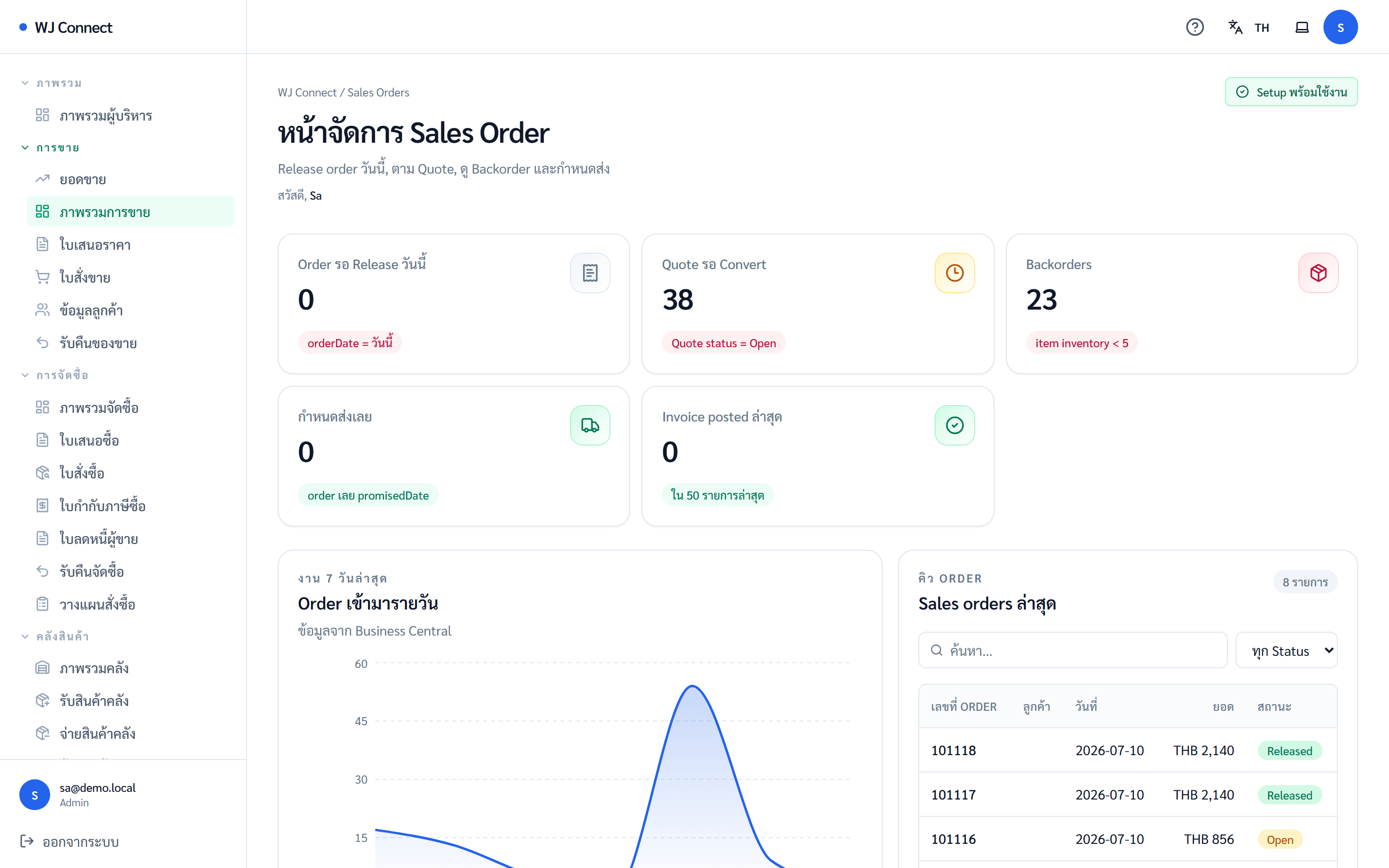This screenshot has height=868, width=1389.
Task: Open order number 101118
Action: pos(953,750)
